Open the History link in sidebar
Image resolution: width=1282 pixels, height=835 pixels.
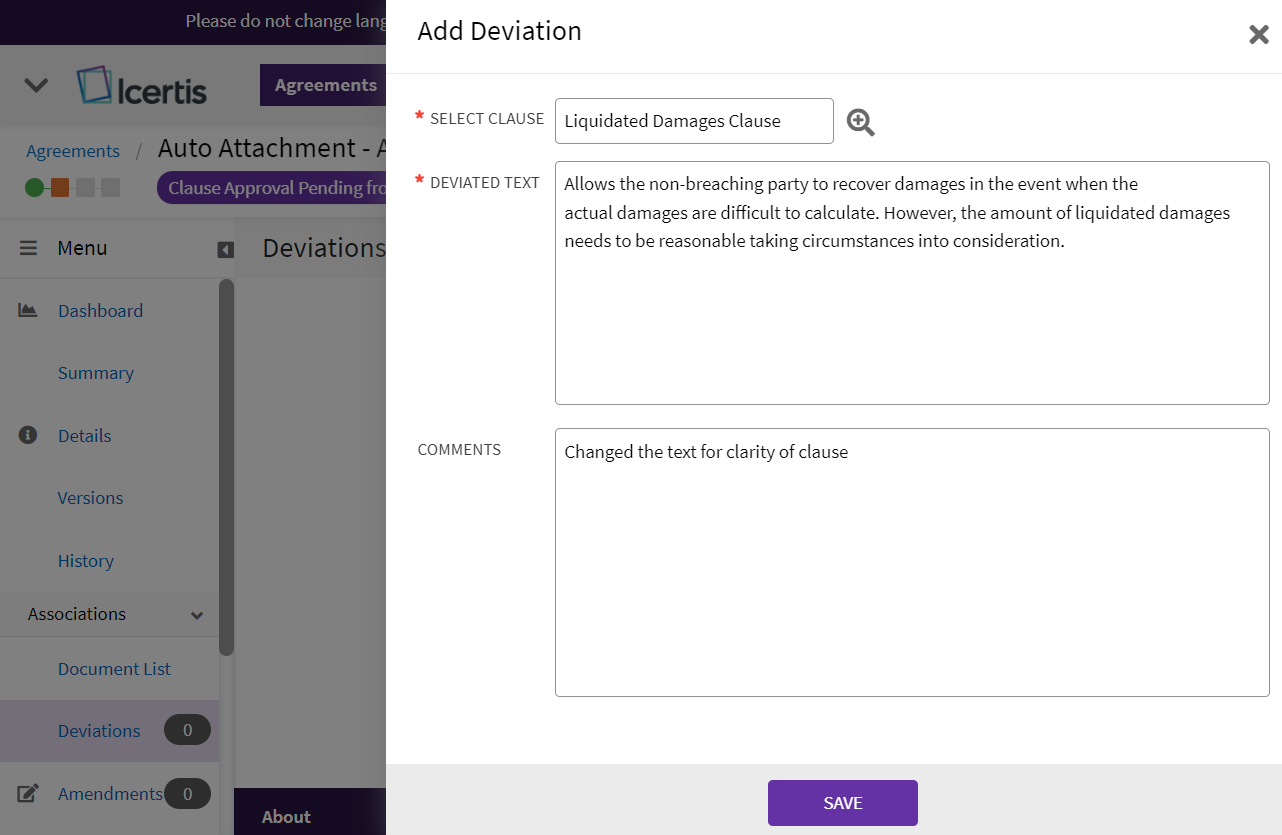86,561
